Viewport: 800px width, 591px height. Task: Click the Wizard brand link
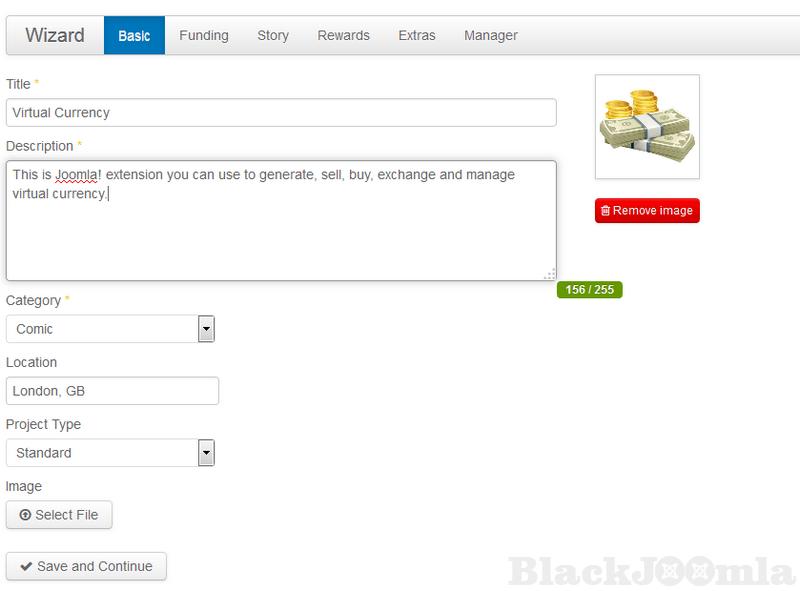pos(55,35)
